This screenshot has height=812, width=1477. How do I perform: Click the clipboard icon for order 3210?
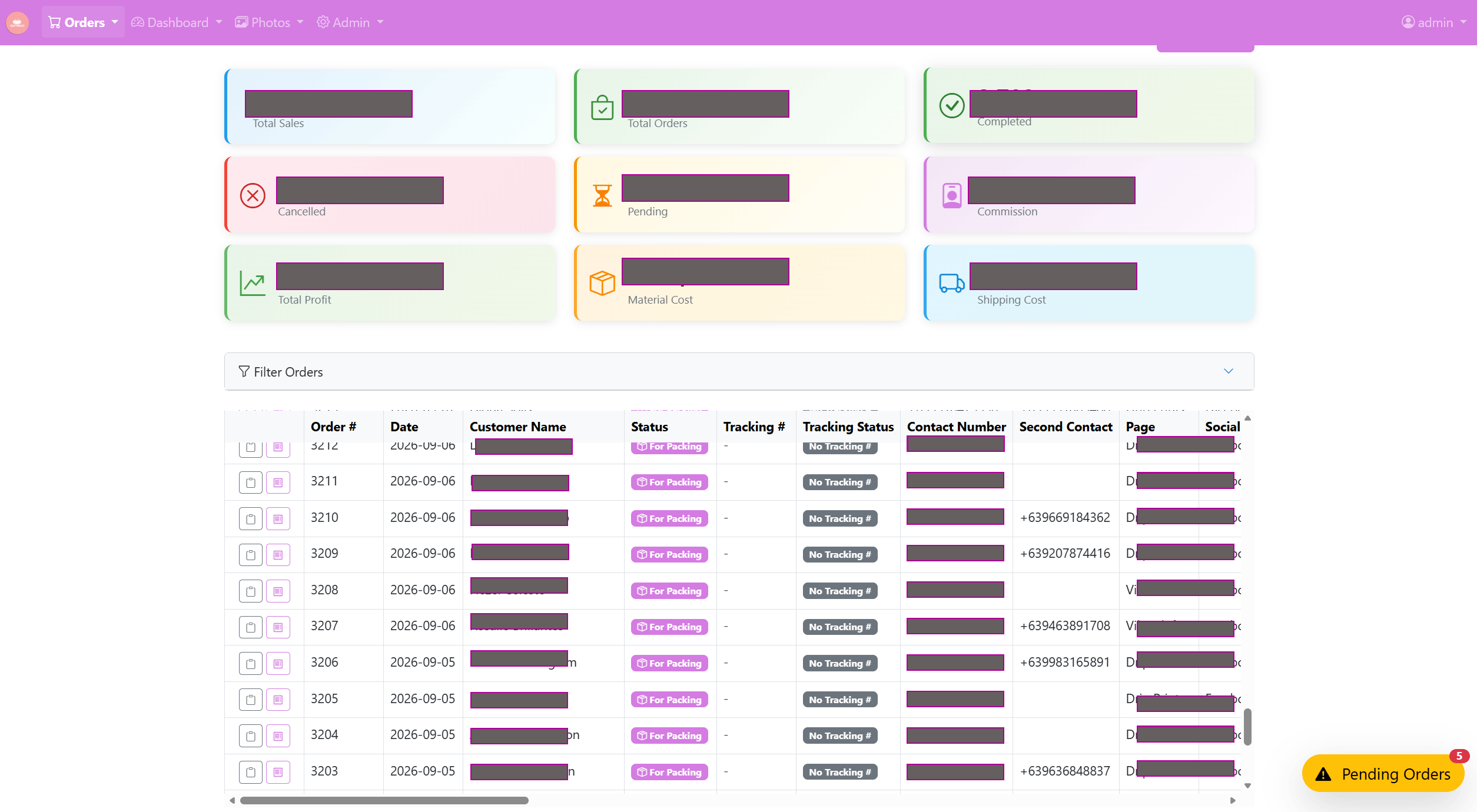pyautogui.click(x=251, y=519)
